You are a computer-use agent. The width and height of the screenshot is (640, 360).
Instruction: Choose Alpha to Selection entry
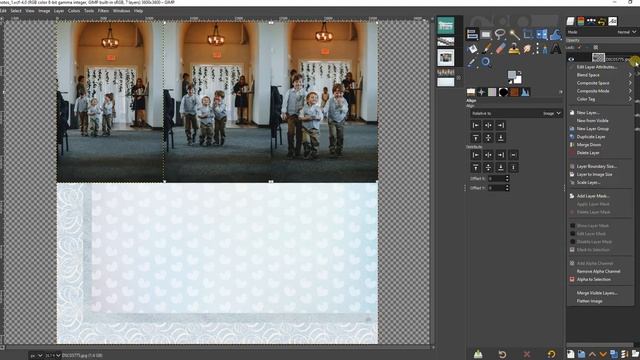click(x=593, y=279)
